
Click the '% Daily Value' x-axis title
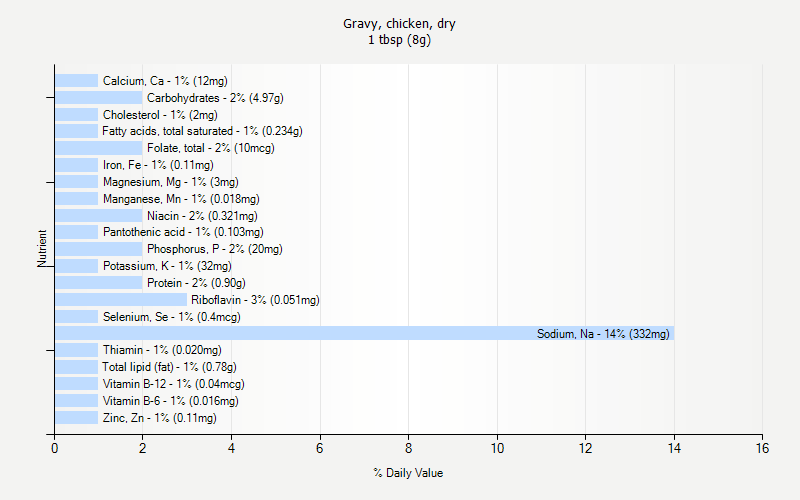408,473
